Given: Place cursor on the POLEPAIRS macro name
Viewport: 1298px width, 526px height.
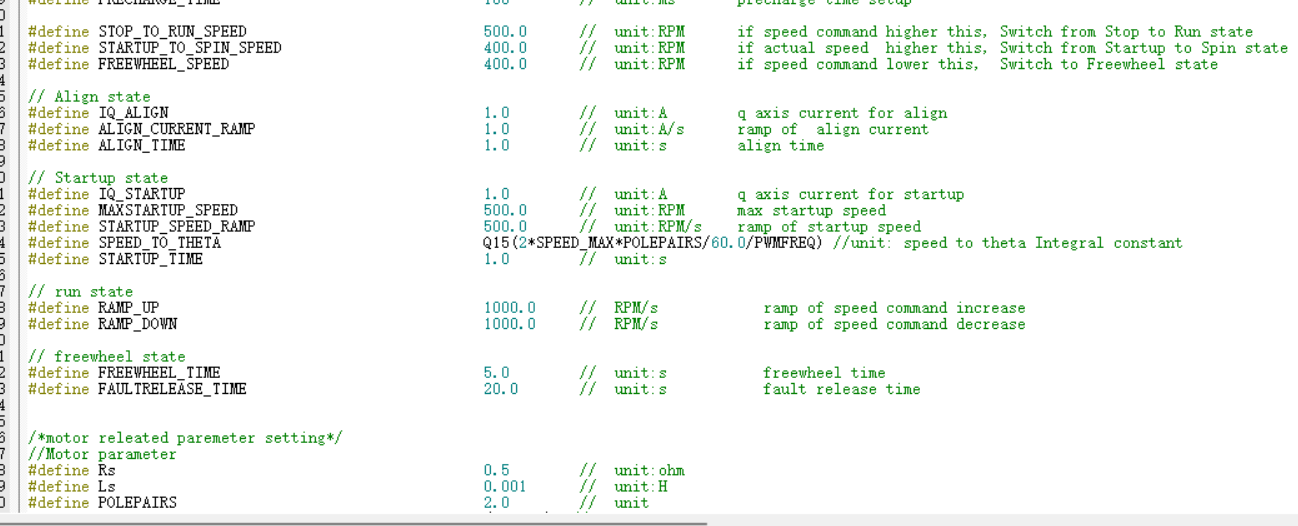Looking at the screenshot, I should [x=137, y=503].
